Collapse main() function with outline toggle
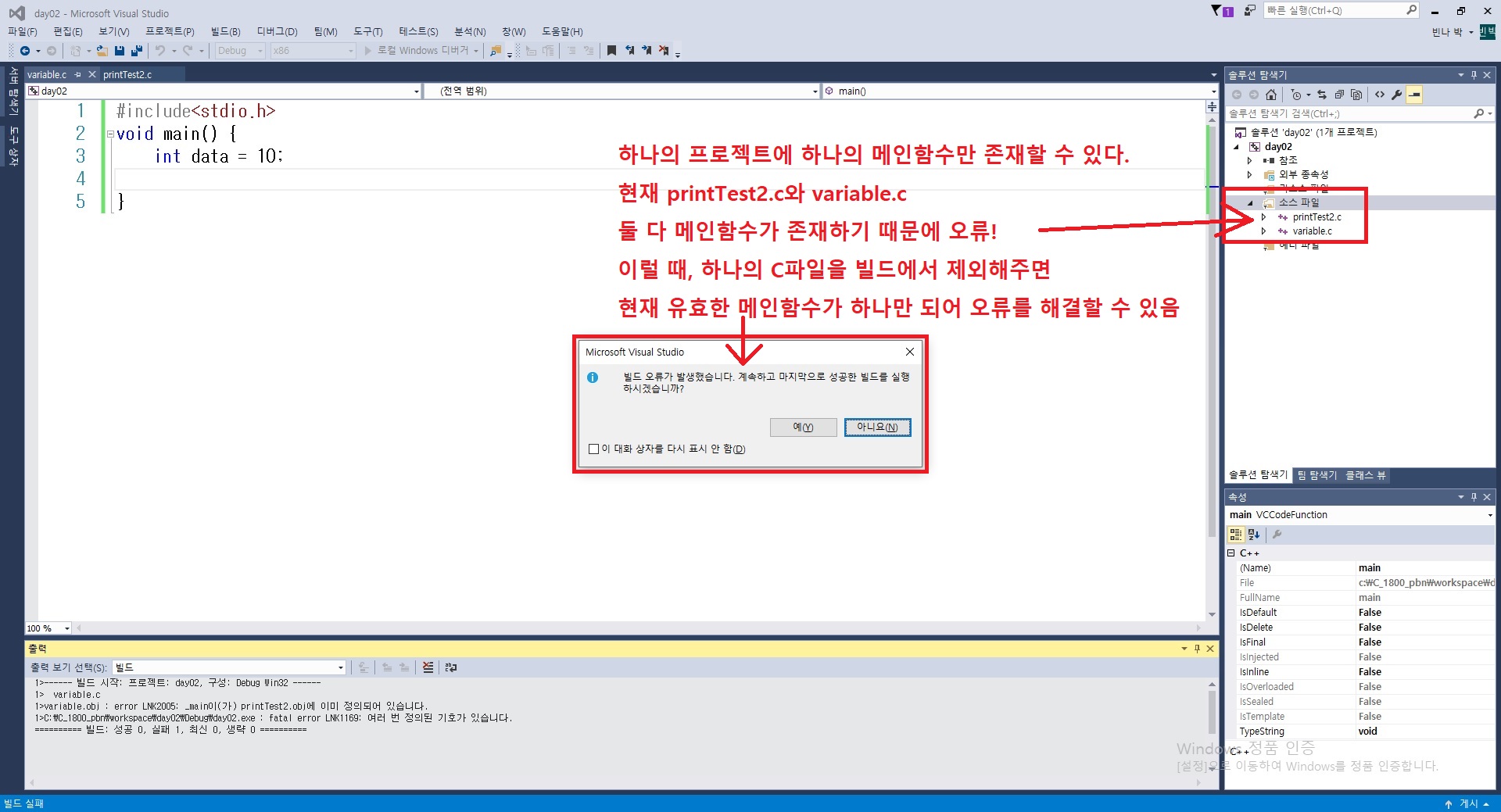Screen dimensions: 1501x812 [110, 134]
